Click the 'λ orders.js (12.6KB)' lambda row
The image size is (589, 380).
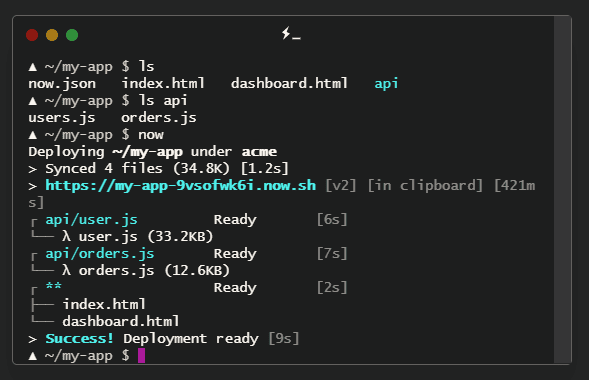(x=146, y=271)
